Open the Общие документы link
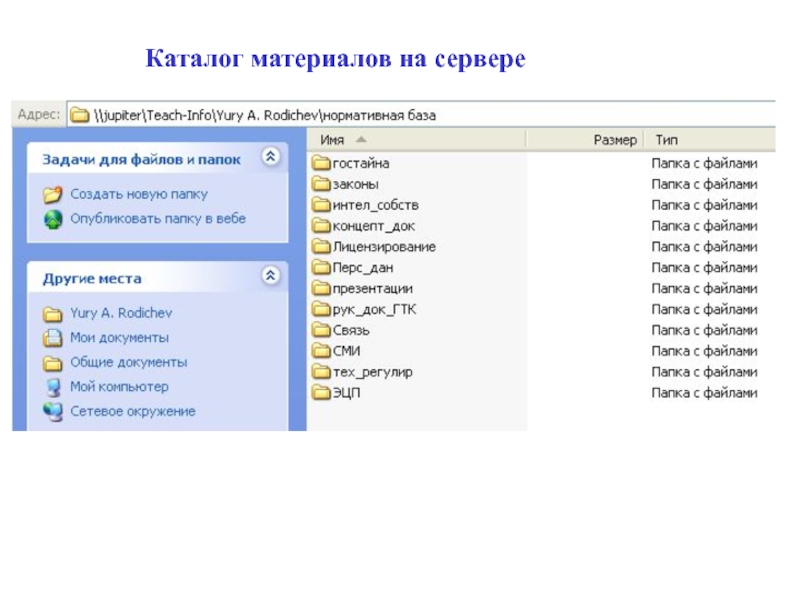The height and width of the screenshot is (600, 800). [x=128, y=362]
